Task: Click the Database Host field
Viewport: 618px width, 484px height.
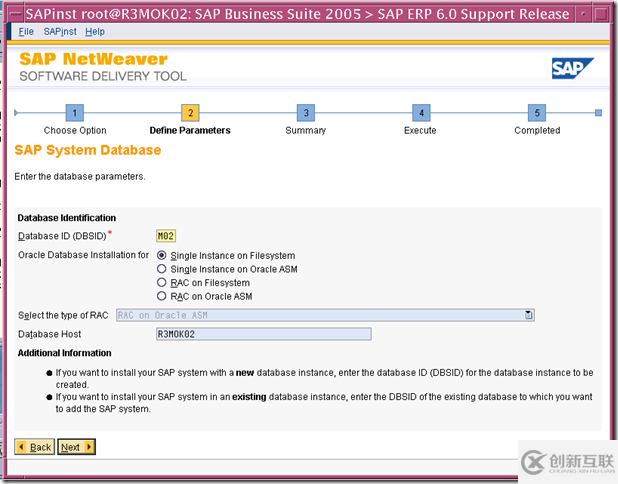Action: [x=264, y=334]
